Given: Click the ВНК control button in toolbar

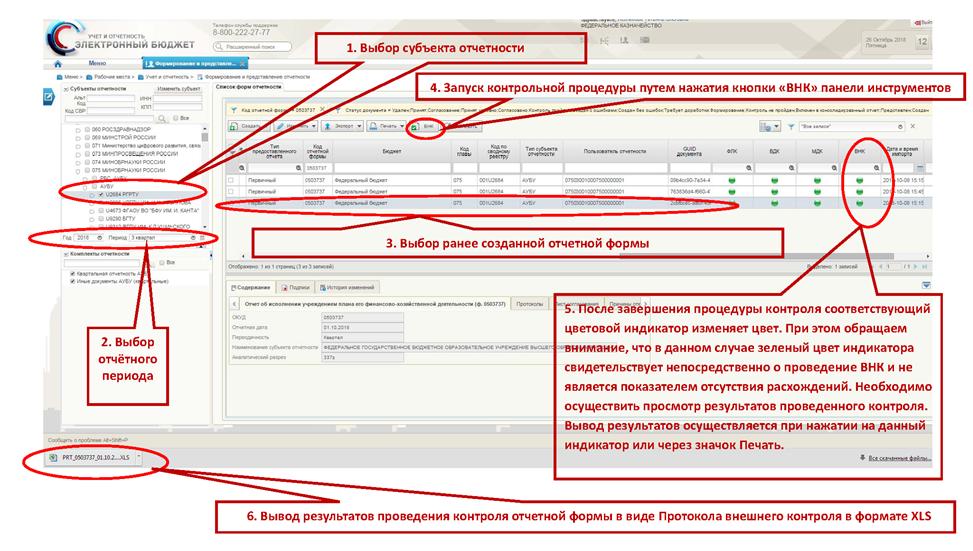Looking at the screenshot, I should tap(426, 127).
